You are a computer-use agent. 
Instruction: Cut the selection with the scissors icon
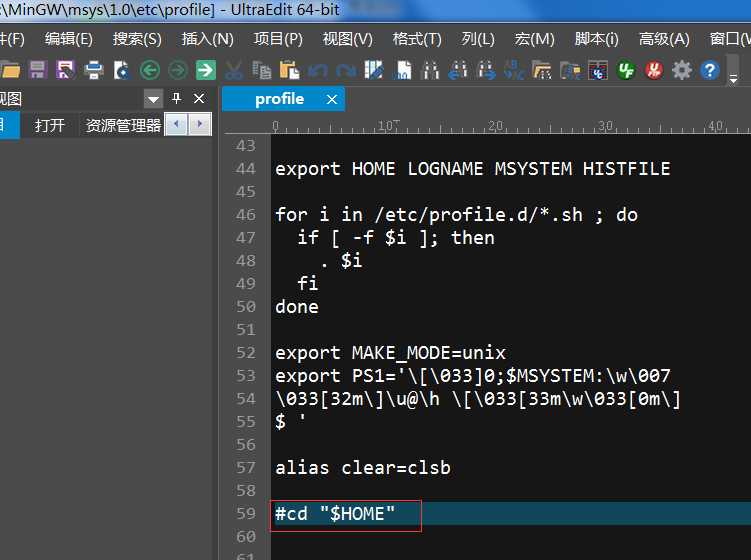click(234, 70)
